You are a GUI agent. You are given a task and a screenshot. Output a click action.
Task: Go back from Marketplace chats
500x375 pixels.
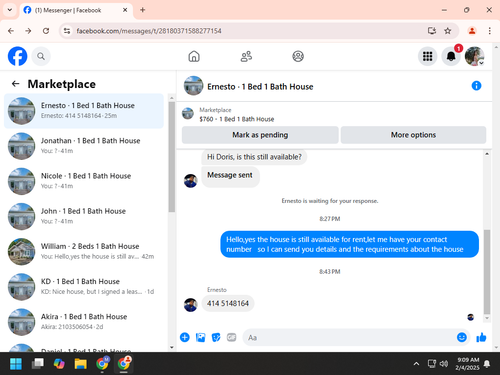pos(16,84)
